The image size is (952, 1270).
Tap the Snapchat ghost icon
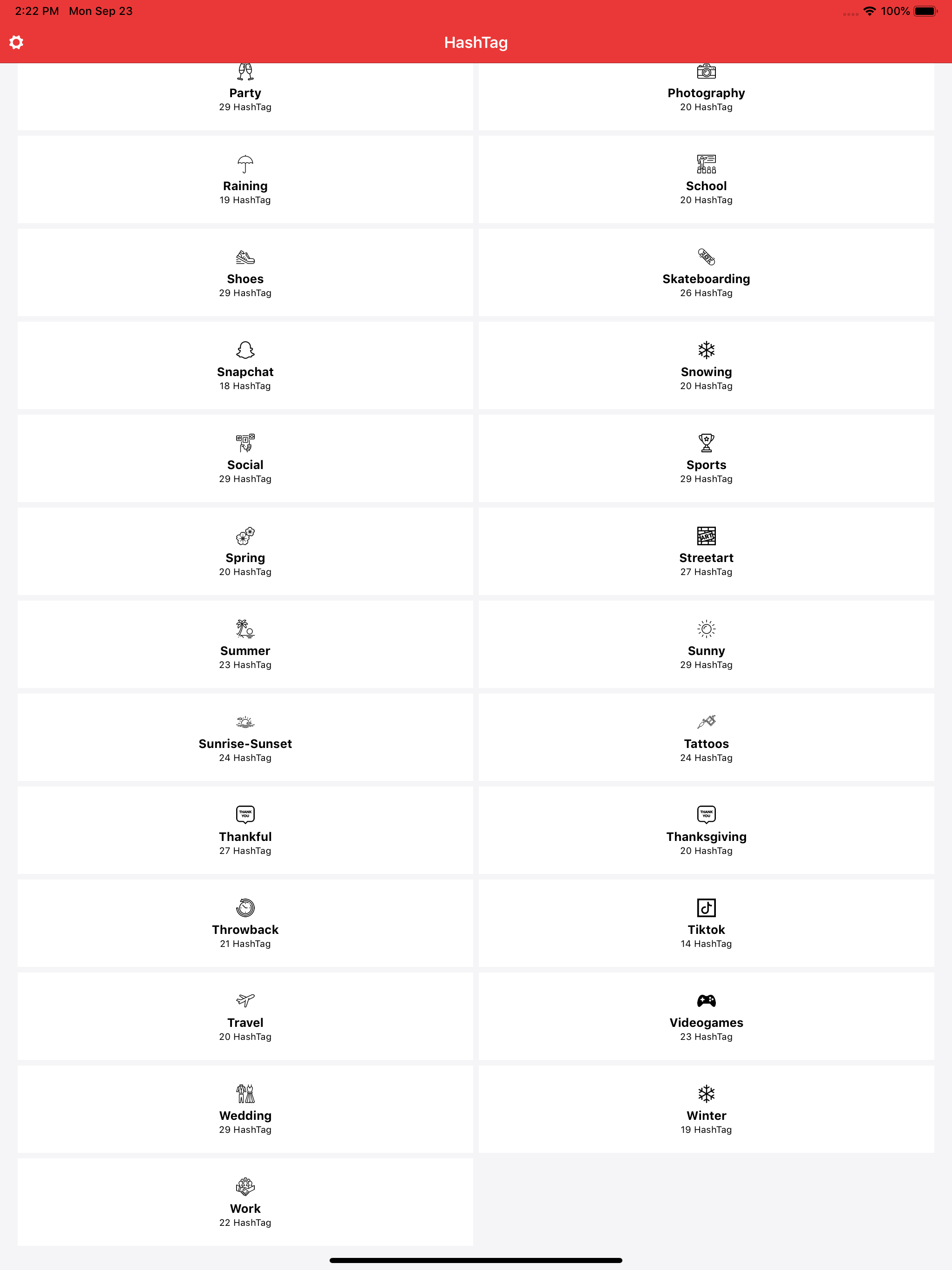click(x=245, y=350)
